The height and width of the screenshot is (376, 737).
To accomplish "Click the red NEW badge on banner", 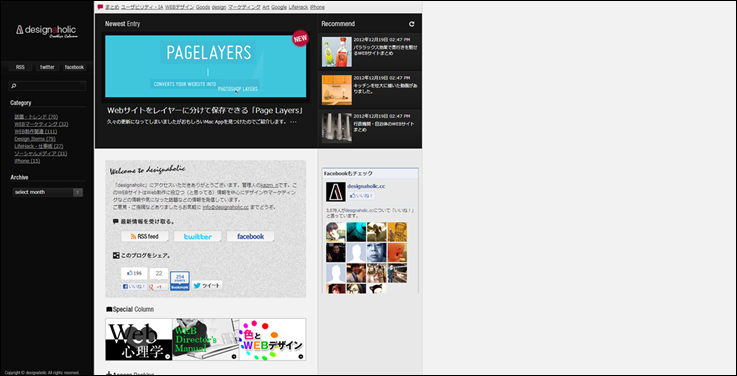I will (x=300, y=39).
